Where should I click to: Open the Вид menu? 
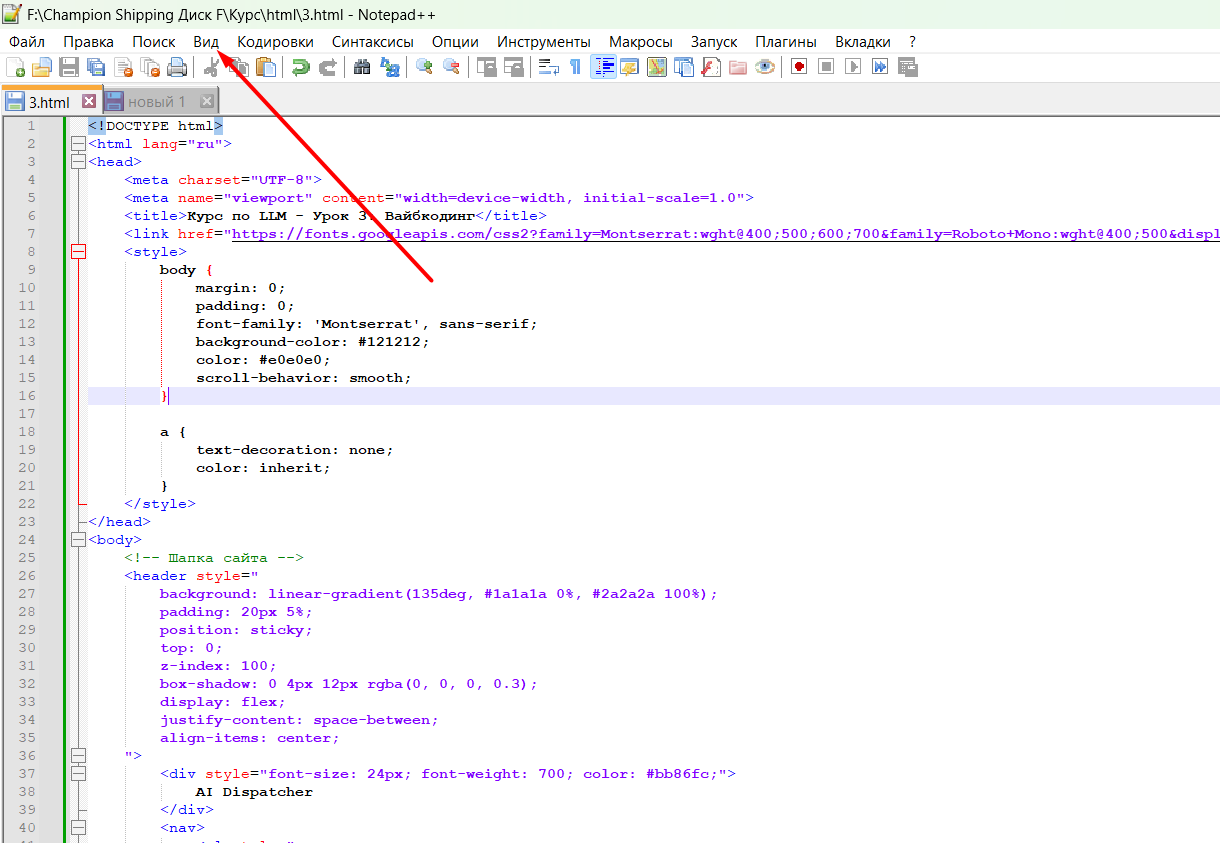point(206,42)
